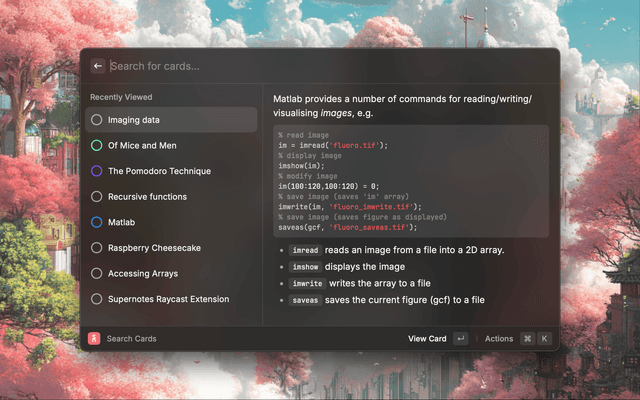This screenshot has height=400, width=640.
Task: Click the imread inline code tag
Action: pyautogui.click(x=304, y=250)
